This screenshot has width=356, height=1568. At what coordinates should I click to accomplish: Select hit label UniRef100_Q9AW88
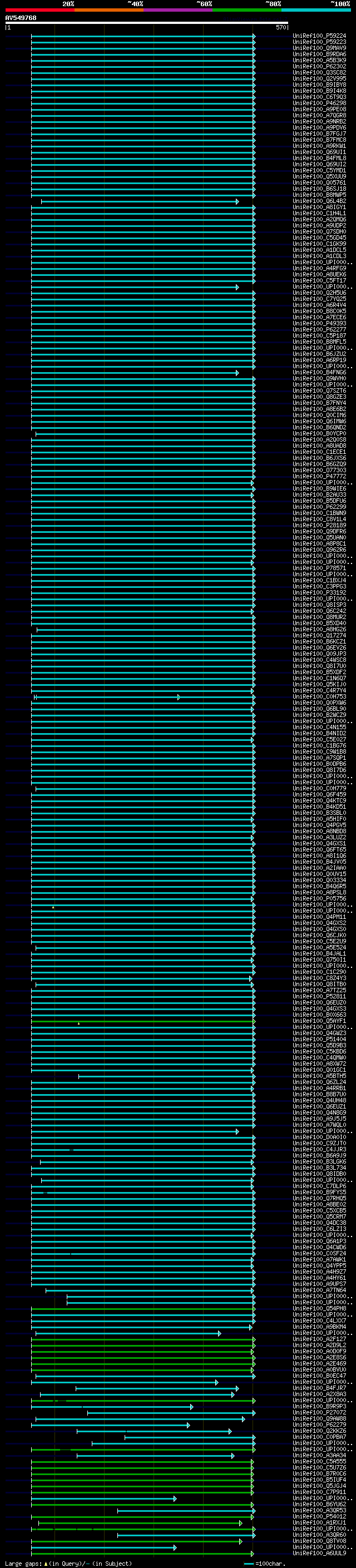319,1418
